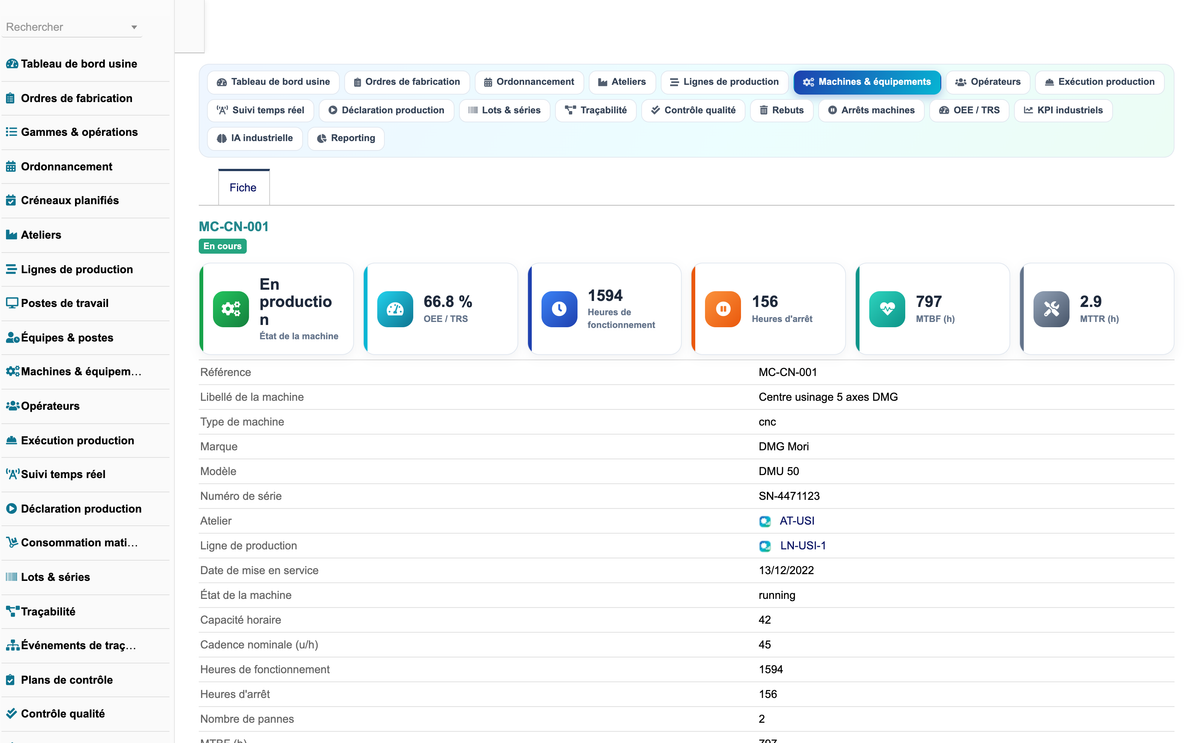The image size is (1200, 743).
Task: Select Ordres de fabrication top tab
Action: pos(407,82)
